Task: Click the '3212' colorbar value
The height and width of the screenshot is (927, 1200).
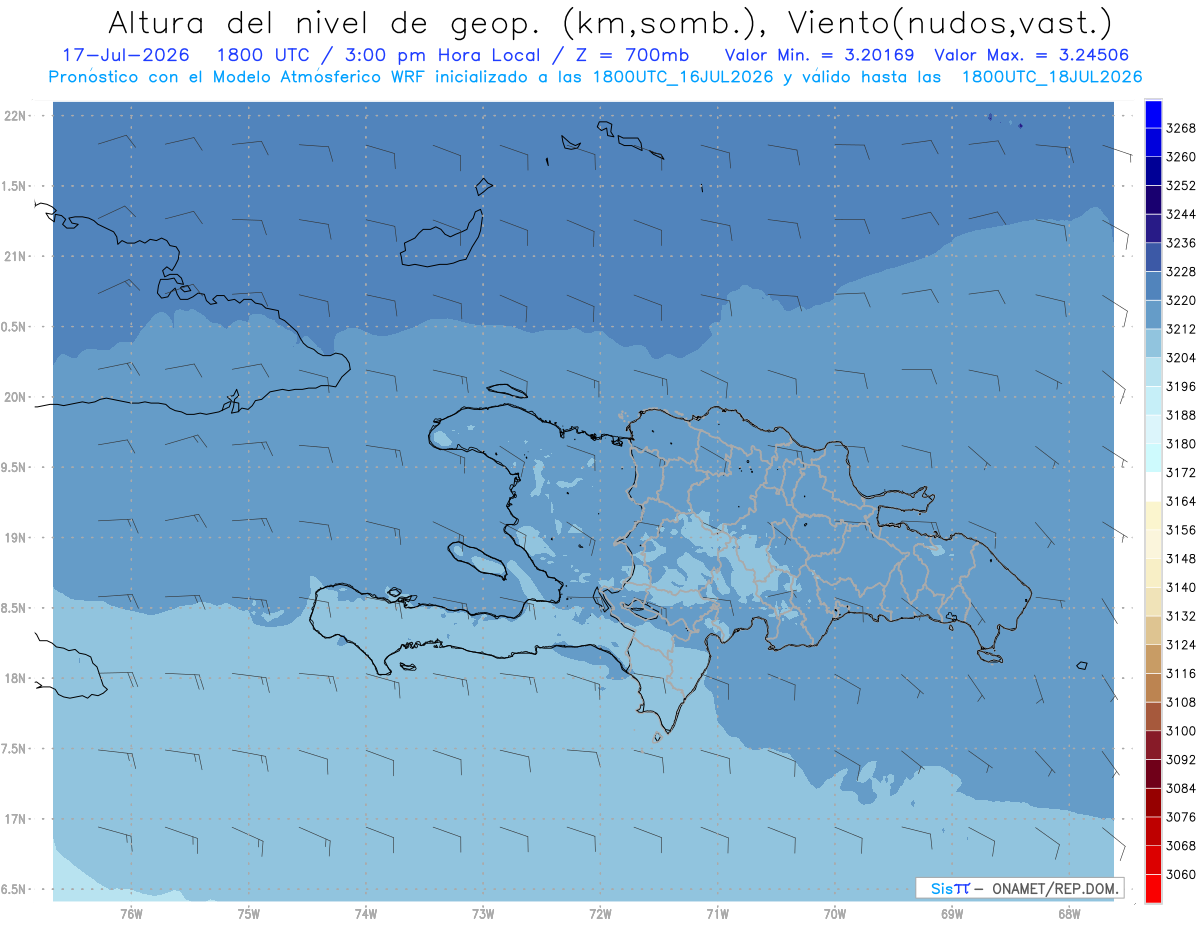Action: click(1181, 329)
